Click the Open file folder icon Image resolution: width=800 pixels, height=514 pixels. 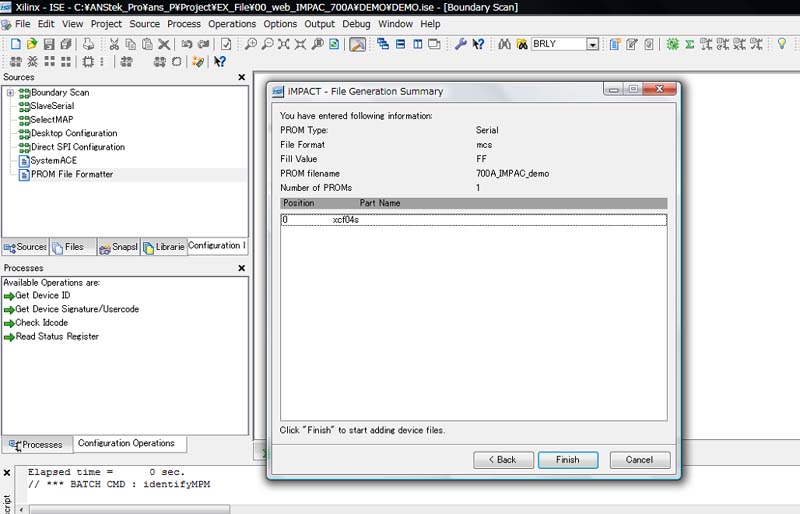coord(32,44)
